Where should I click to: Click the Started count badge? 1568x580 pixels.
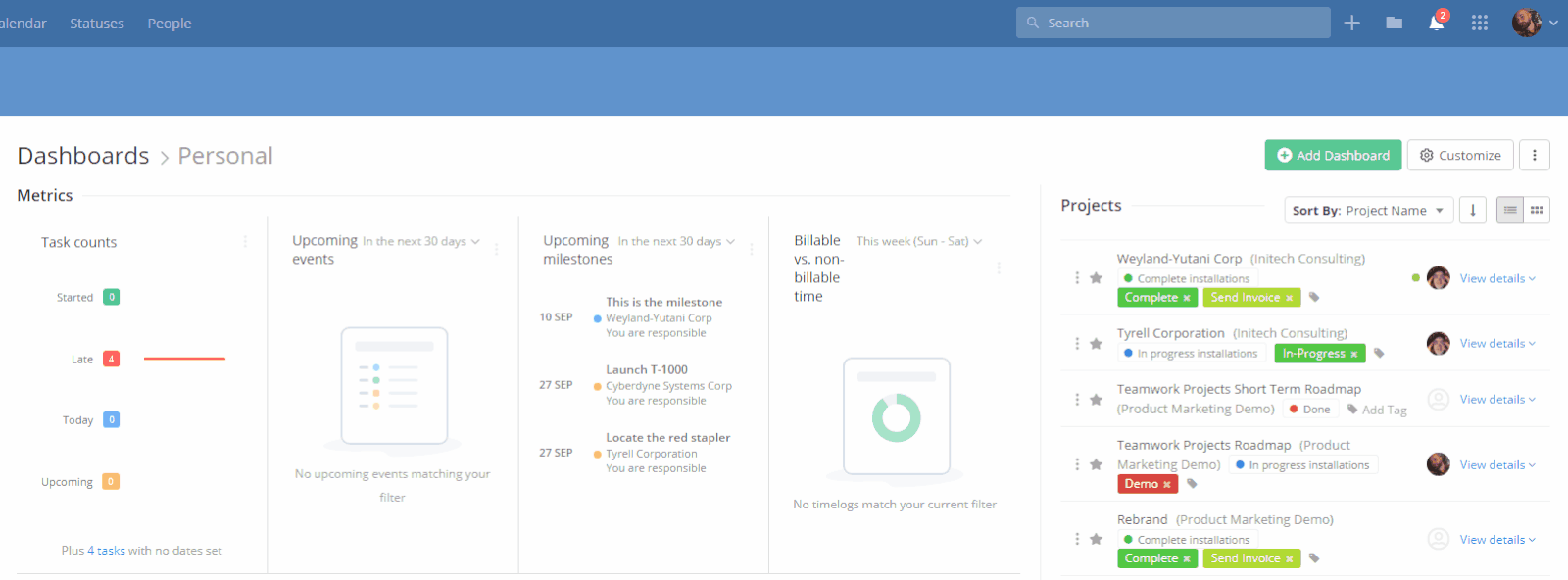pos(112,297)
